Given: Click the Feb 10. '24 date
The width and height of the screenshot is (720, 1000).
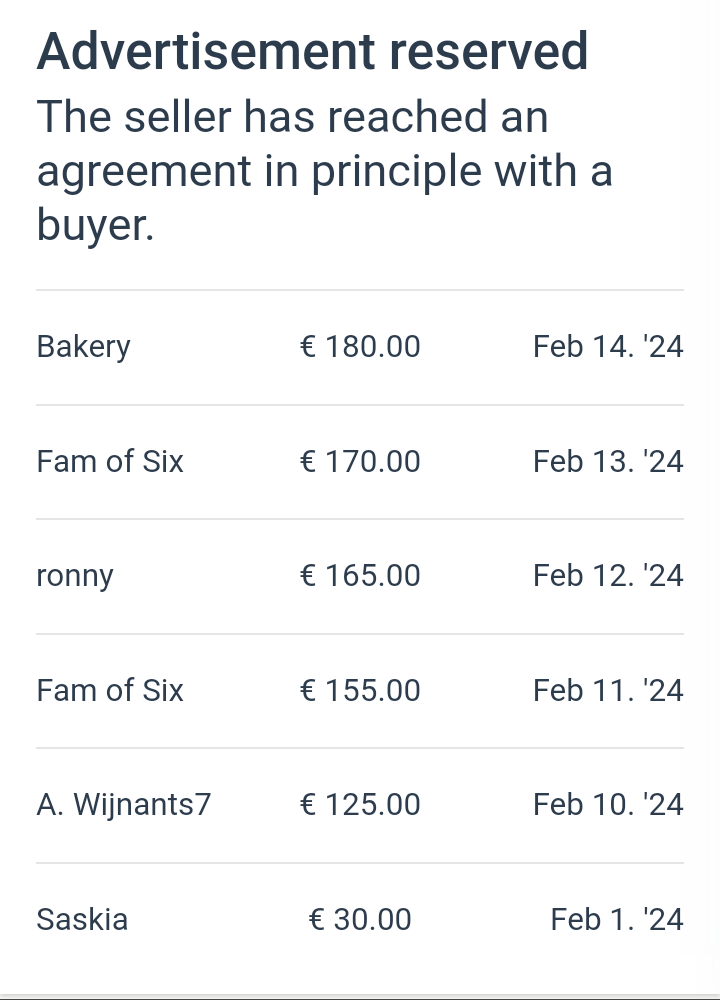Looking at the screenshot, I should (608, 805).
